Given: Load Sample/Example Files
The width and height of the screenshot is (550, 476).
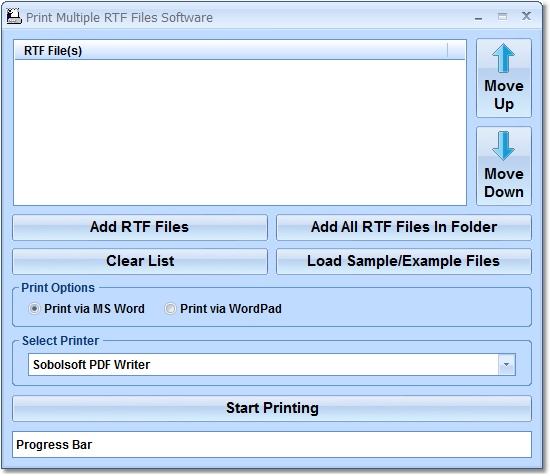Looking at the screenshot, I should click(404, 261).
